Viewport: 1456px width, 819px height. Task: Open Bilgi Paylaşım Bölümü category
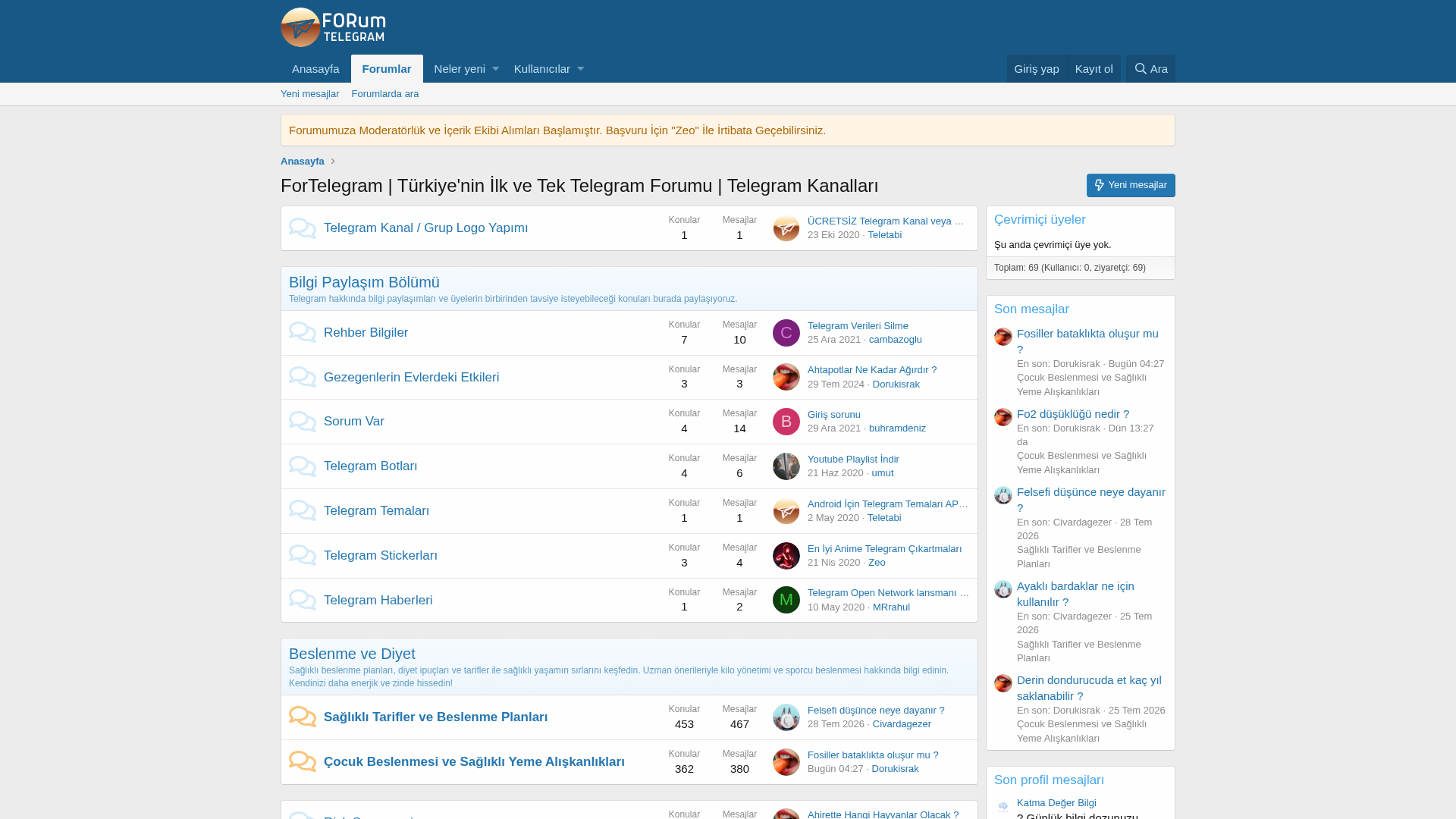pyautogui.click(x=364, y=282)
